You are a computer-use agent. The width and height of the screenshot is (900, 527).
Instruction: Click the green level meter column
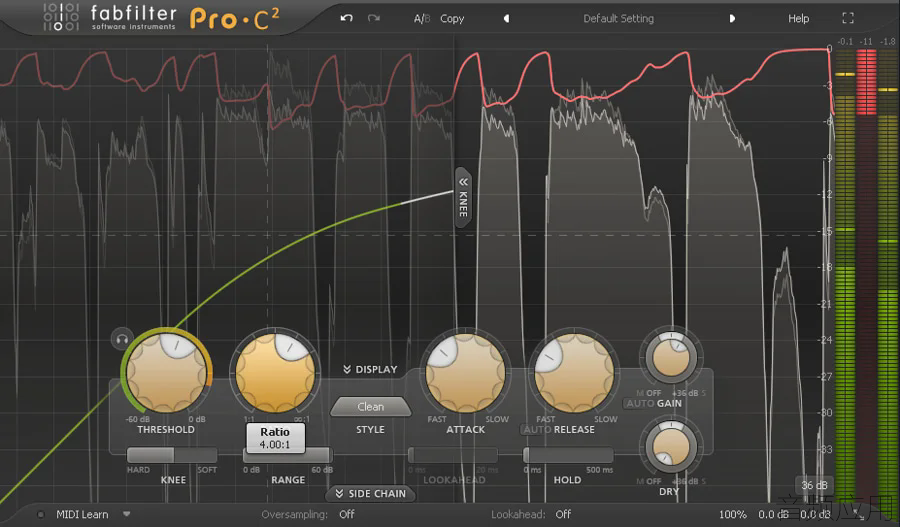(x=845, y=276)
